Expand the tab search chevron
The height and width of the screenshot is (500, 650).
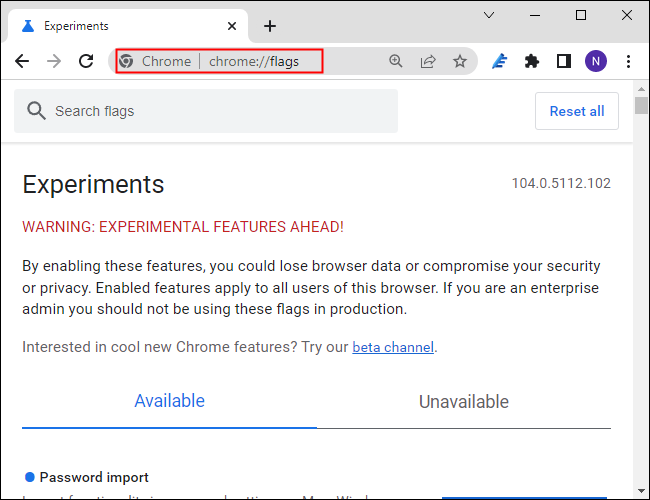(489, 15)
